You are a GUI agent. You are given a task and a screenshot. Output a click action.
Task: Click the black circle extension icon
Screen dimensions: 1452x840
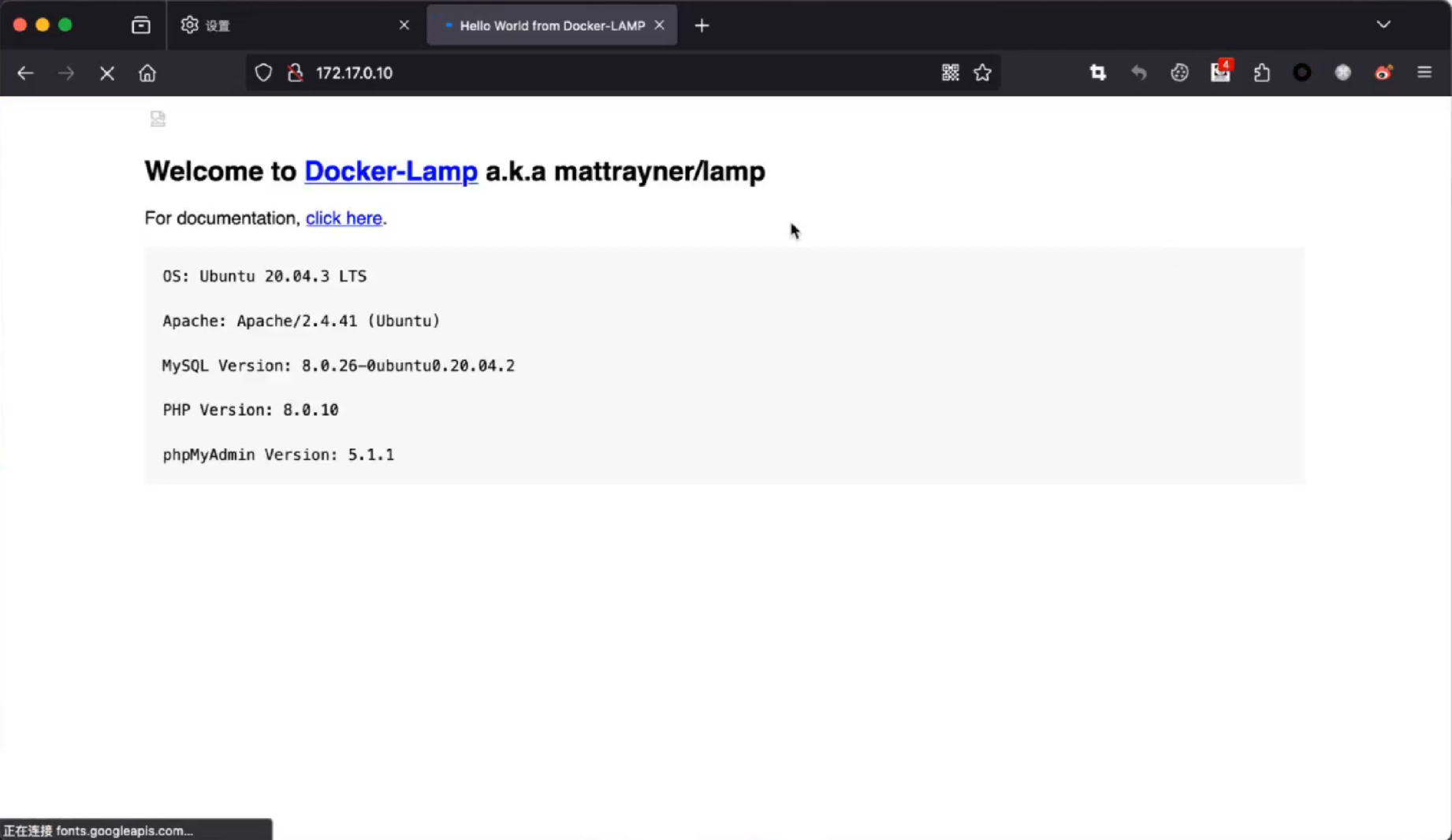pyautogui.click(x=1302, y=72)
